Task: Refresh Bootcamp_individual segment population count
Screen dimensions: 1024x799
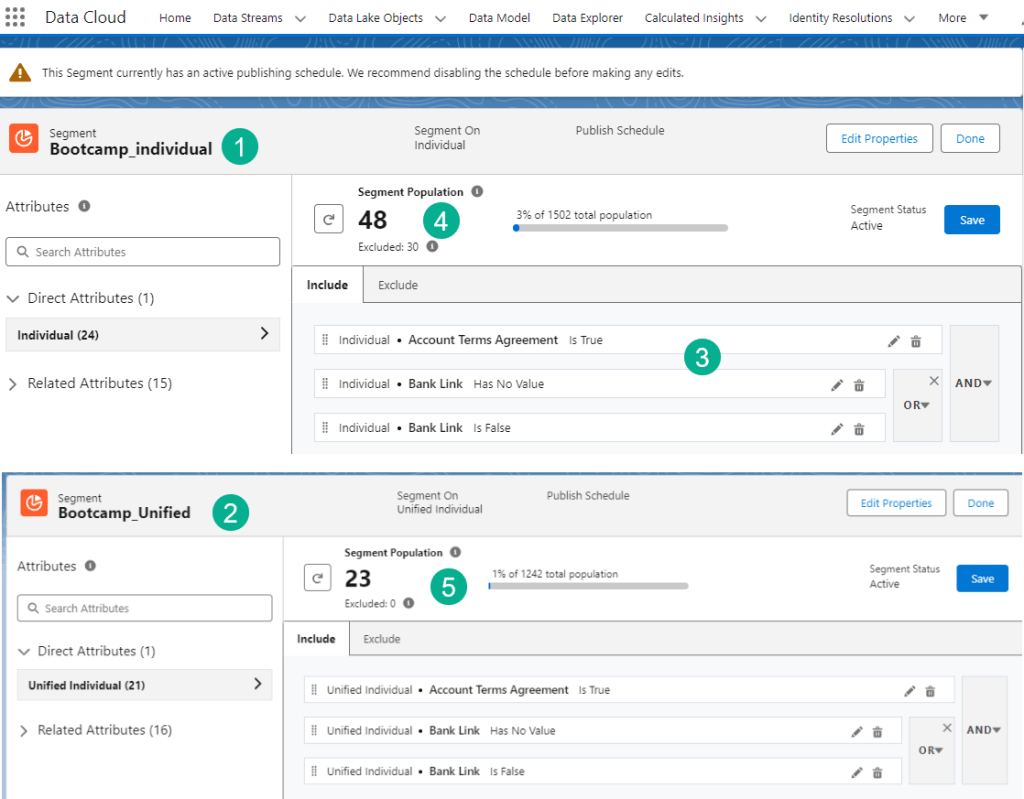Action: point(329,219)
